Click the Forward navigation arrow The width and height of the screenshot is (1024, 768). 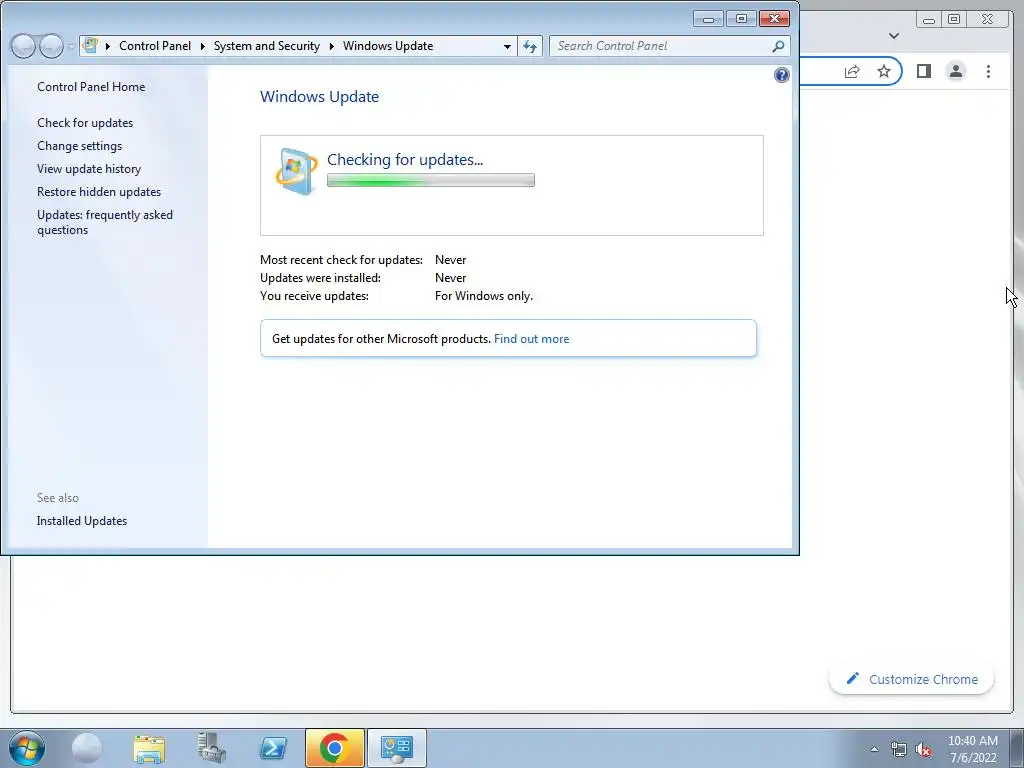pyautogui.click(x=51, y=46)
